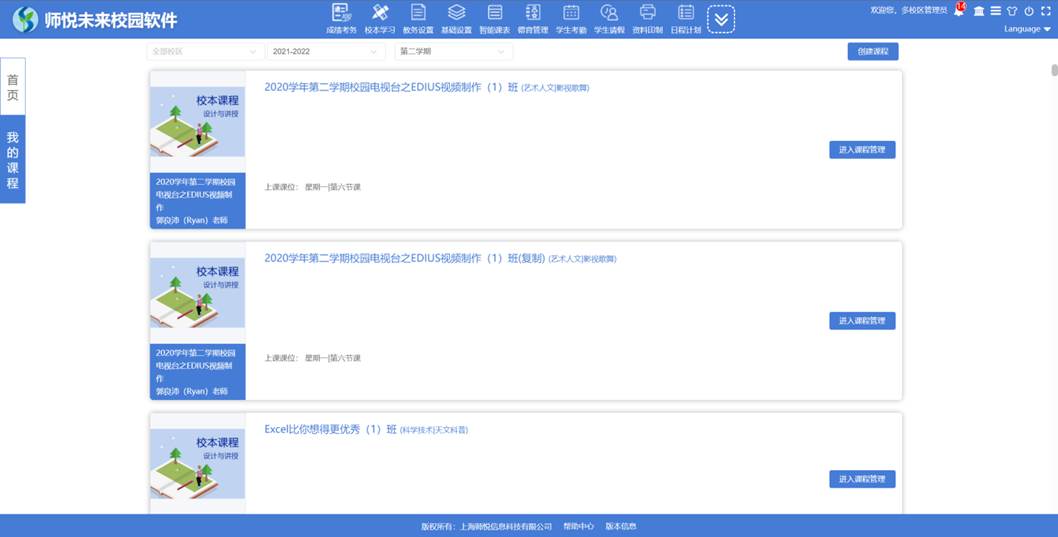Open the 日程计划 schedule icon
The image size is (1058, 537).
(686, 18)
